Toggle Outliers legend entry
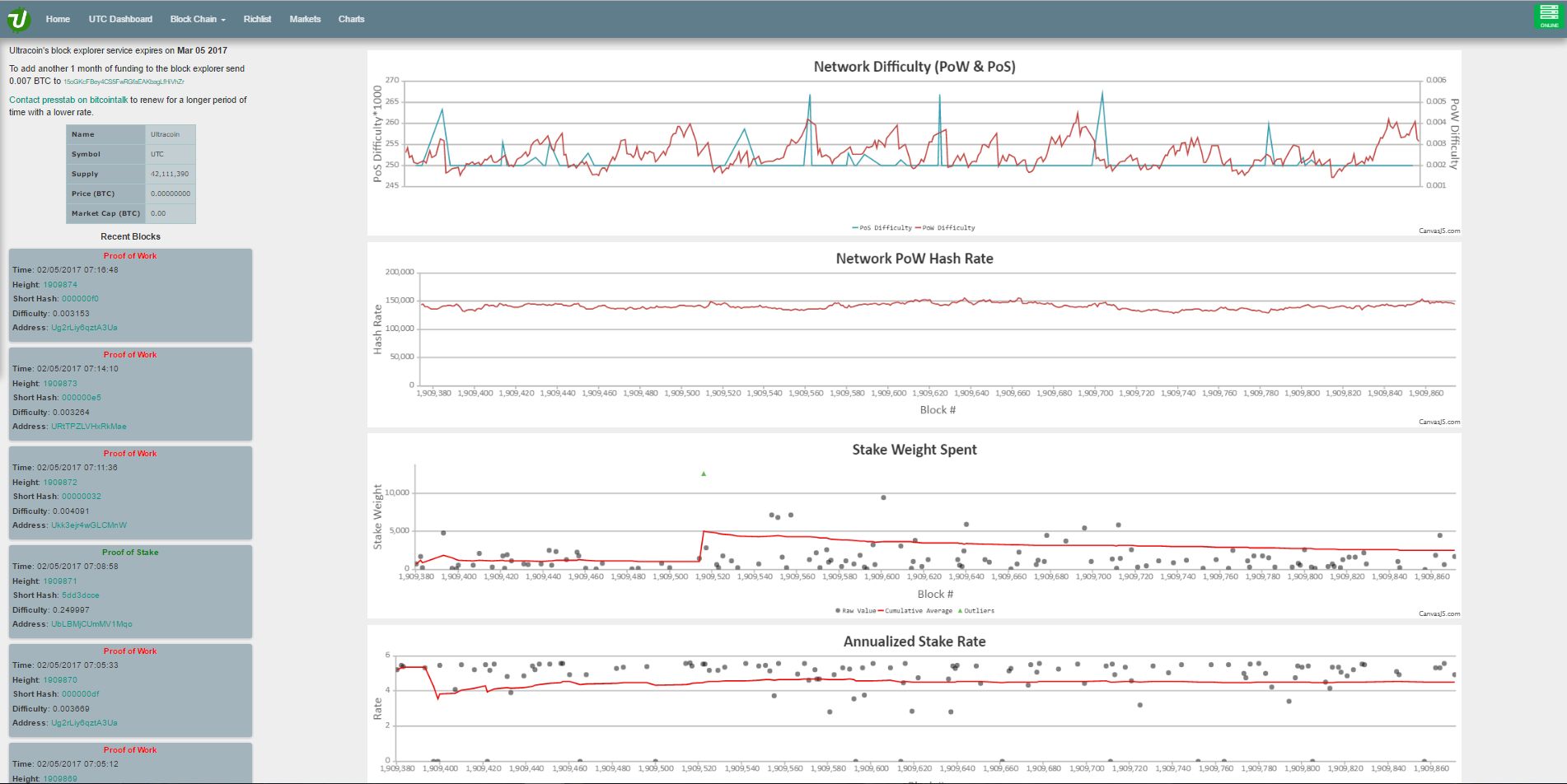The image size is (1567, 784). click(x=975, y=611)
